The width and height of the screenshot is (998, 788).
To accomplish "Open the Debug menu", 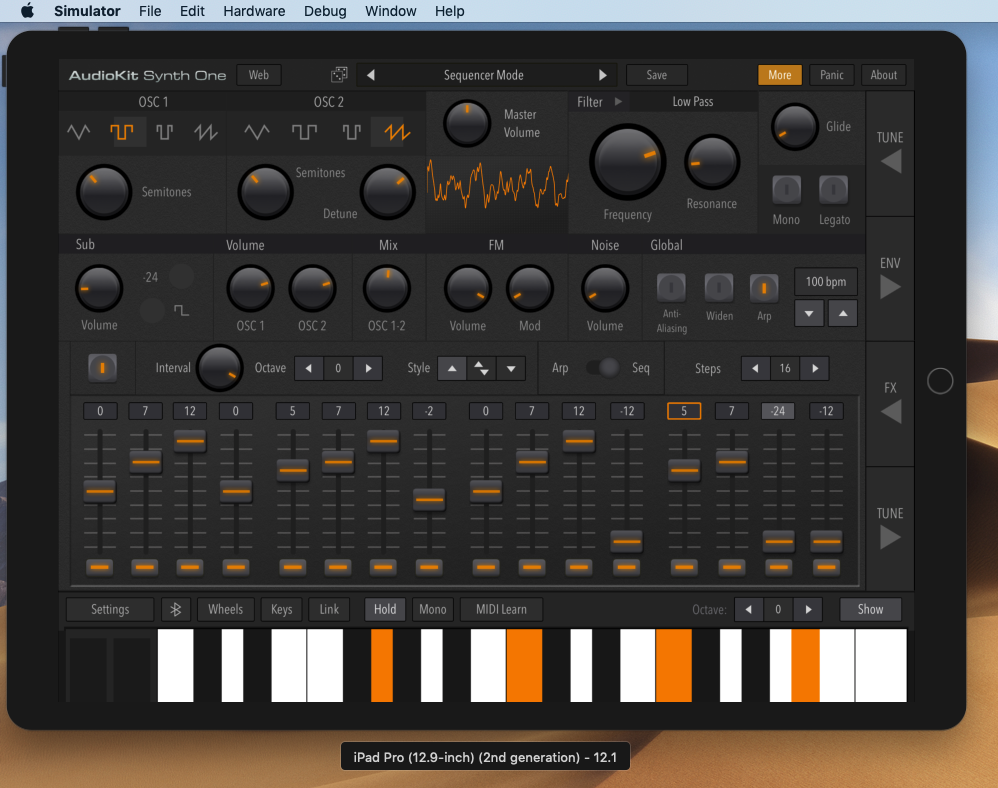I will click(325, 11).
